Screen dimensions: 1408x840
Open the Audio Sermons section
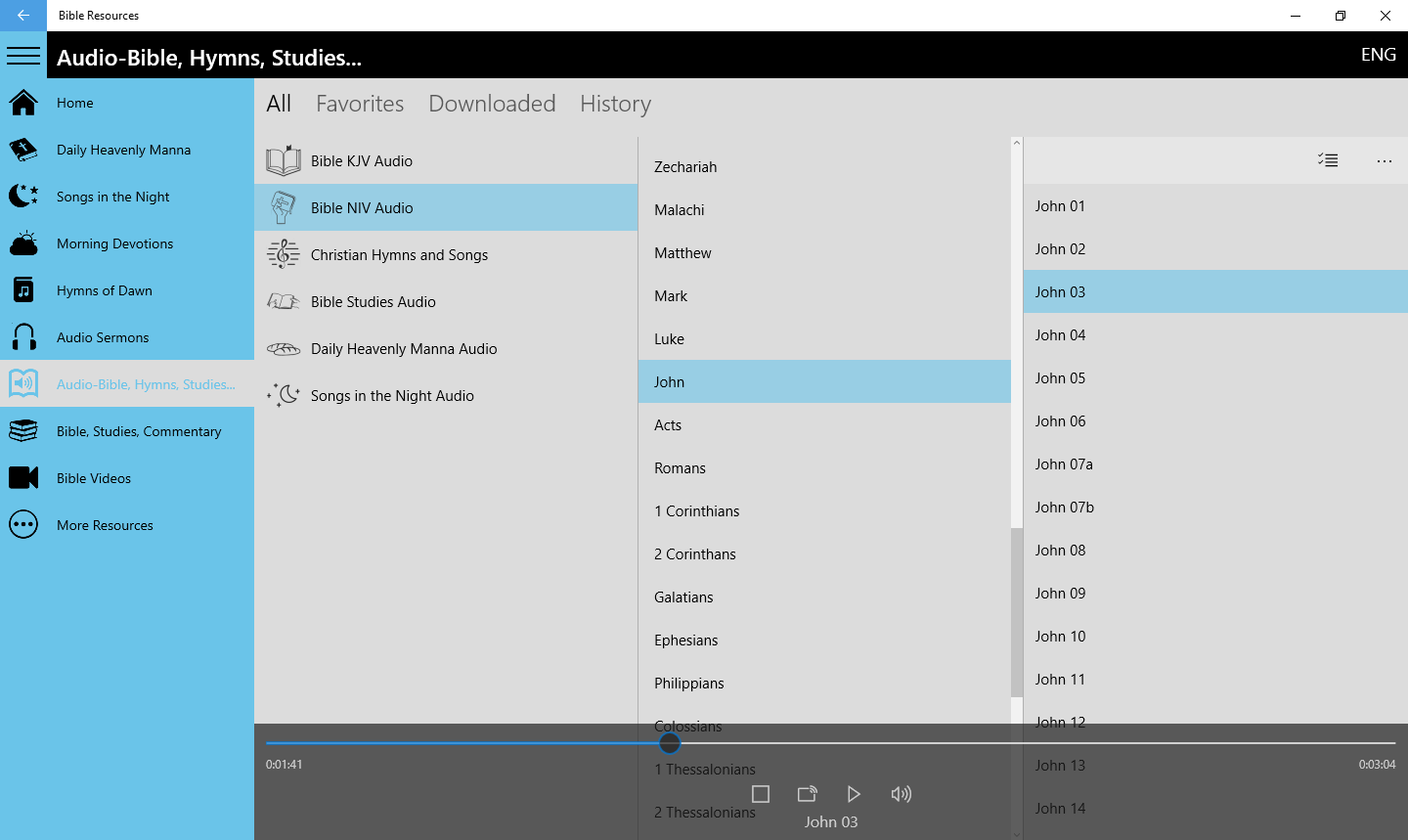(103, 336)
